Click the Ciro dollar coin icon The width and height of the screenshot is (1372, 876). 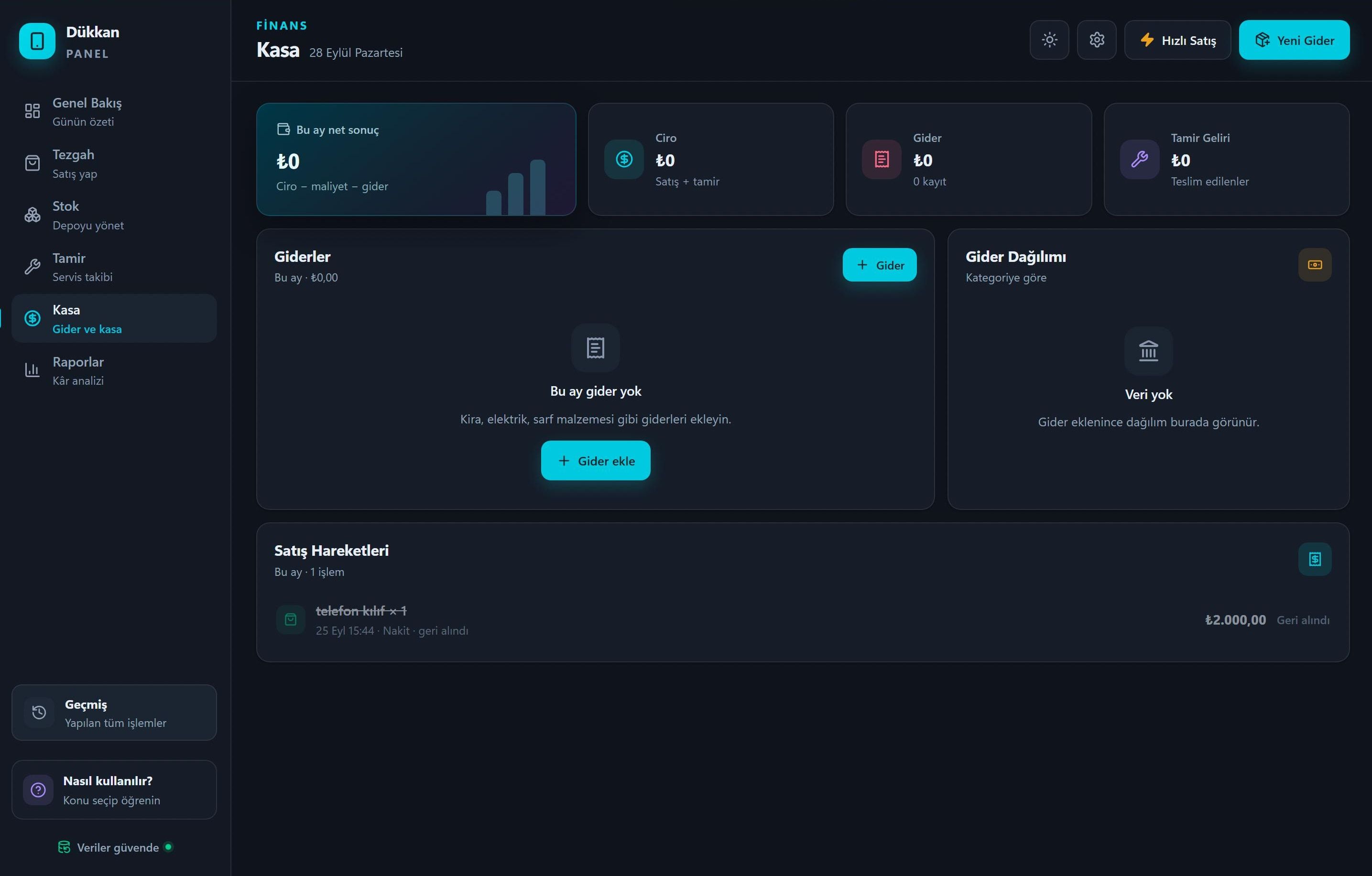pos(624,160)
